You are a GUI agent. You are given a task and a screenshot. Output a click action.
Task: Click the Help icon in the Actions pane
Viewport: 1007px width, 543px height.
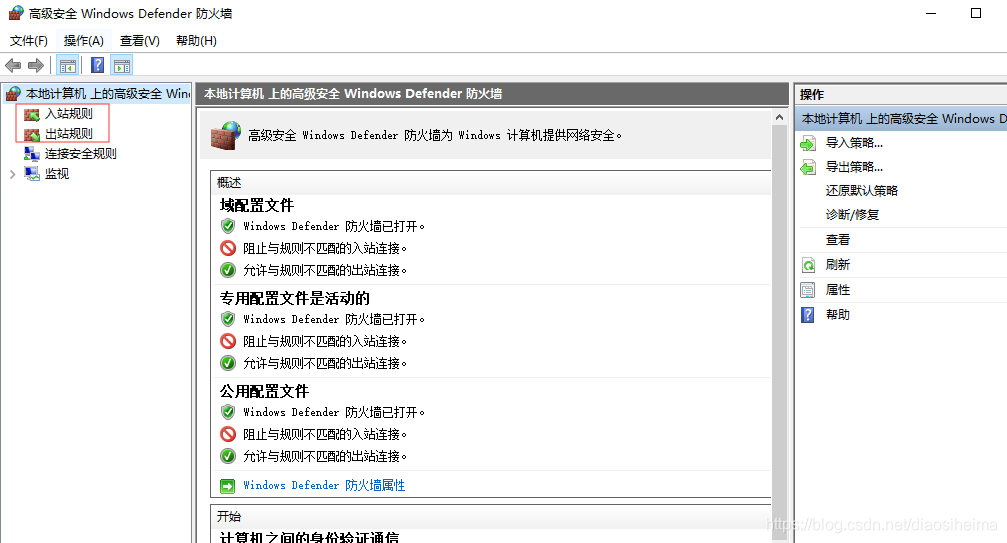click(808, 315)
